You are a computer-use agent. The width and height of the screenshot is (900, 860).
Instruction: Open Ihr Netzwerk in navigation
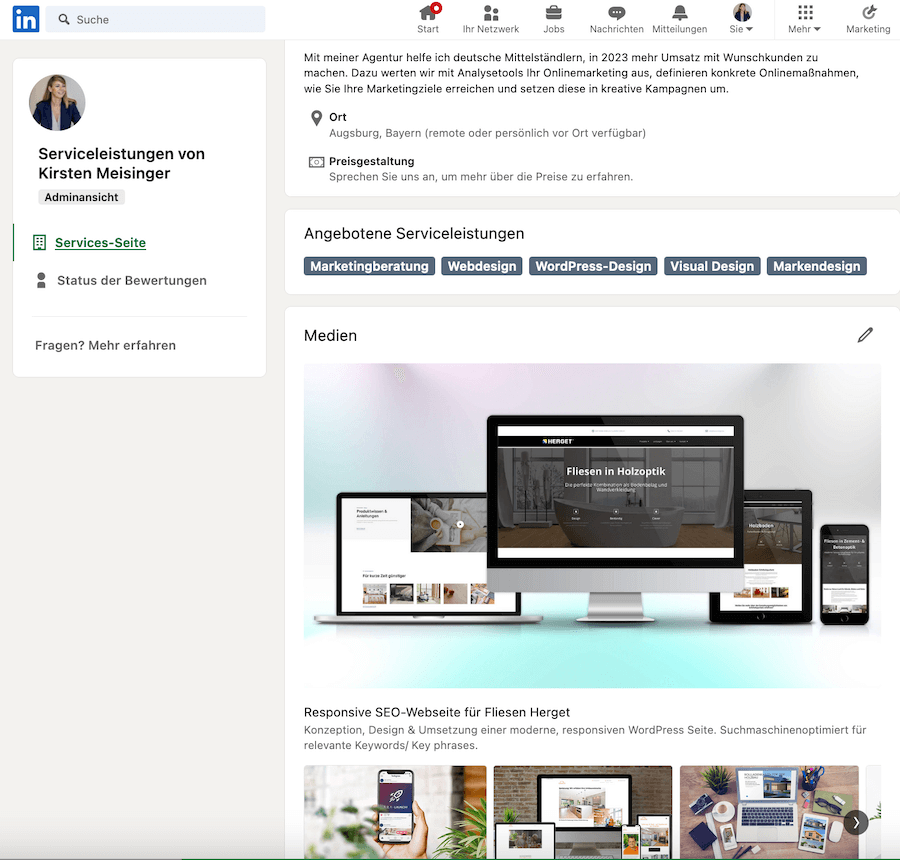[x=491, y=20]
